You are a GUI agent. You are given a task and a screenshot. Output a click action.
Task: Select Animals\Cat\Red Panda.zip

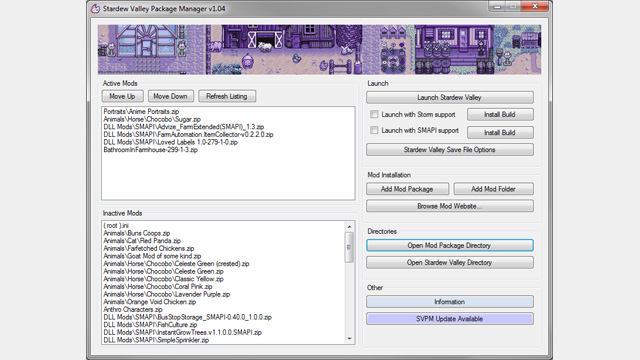coord(142,241)
